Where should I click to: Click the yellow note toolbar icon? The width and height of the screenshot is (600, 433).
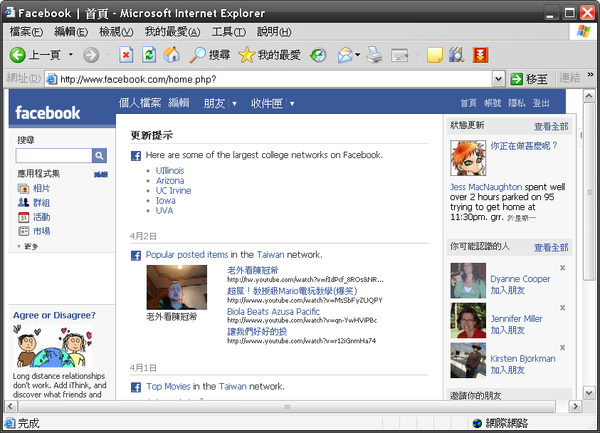click(x=434, y=55)
